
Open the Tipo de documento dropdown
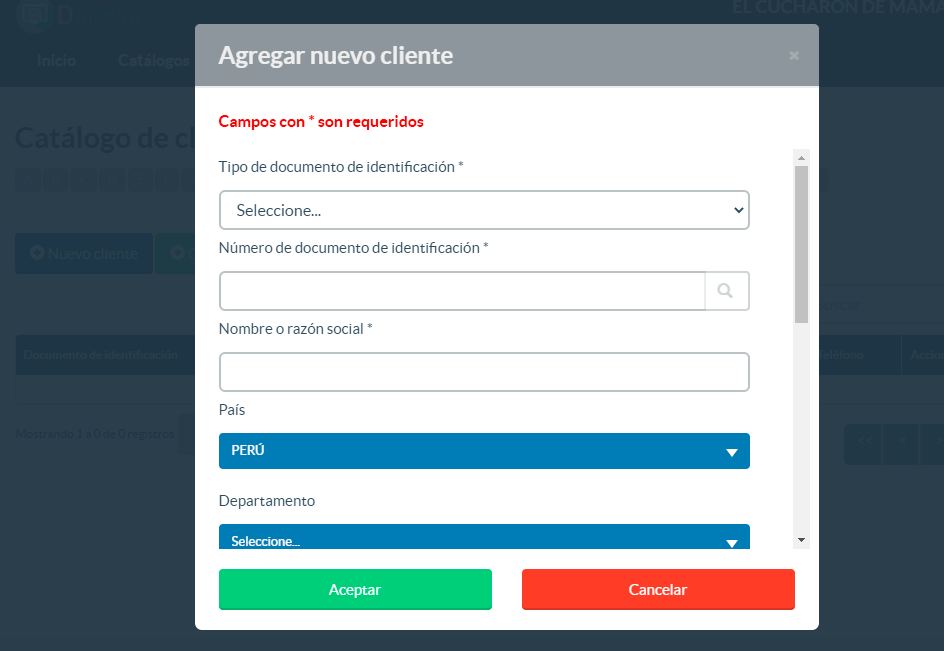484,210
